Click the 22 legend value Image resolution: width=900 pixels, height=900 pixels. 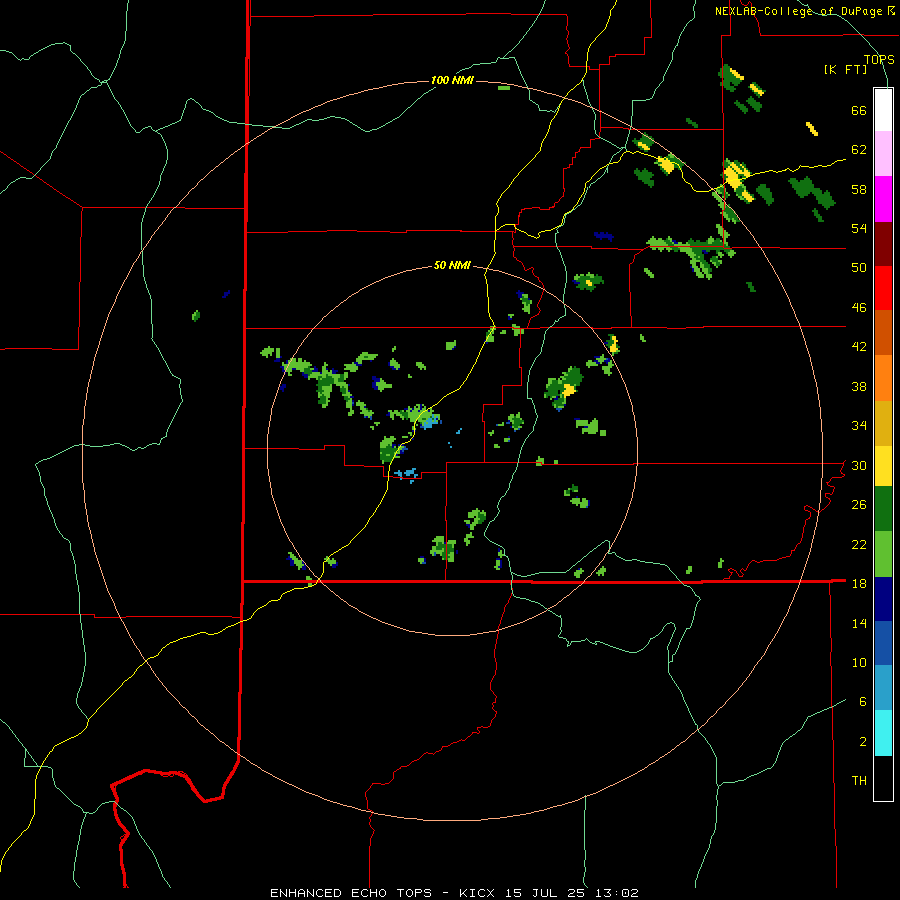point(859,544)
